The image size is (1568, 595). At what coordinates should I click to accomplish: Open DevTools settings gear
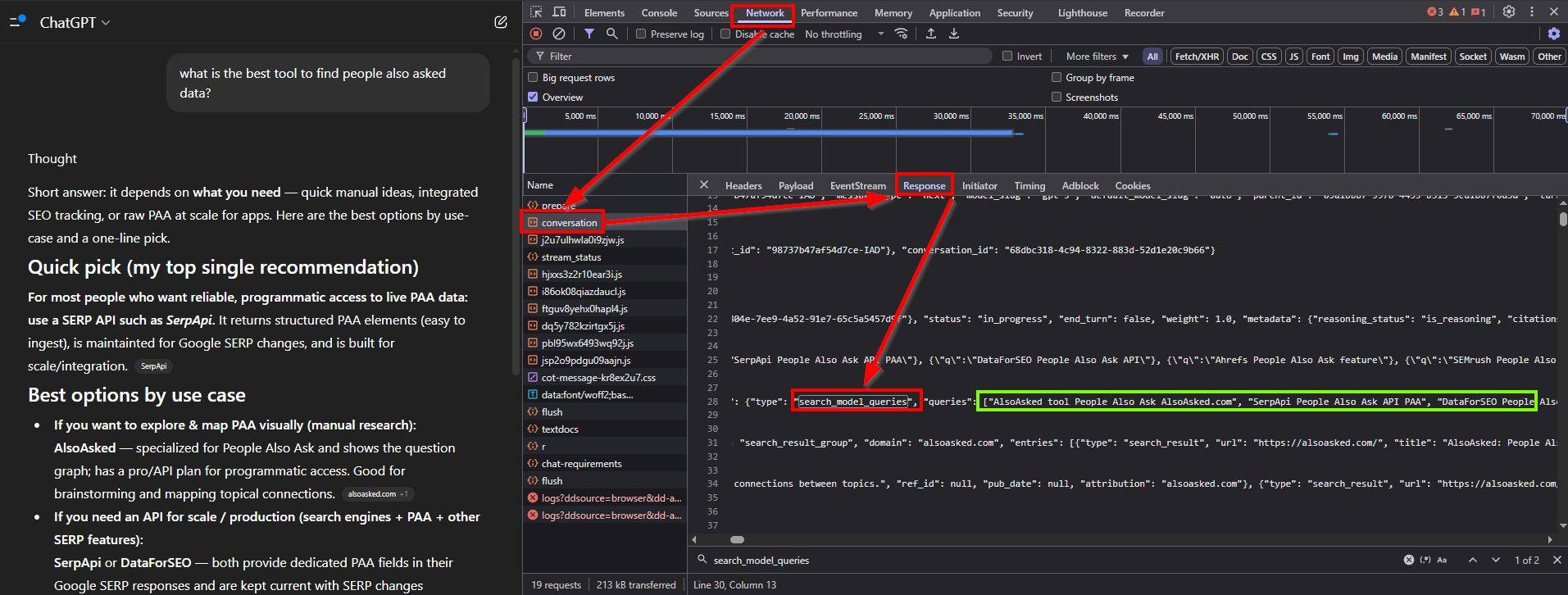pyautogui.click(x=1508, y=12)
